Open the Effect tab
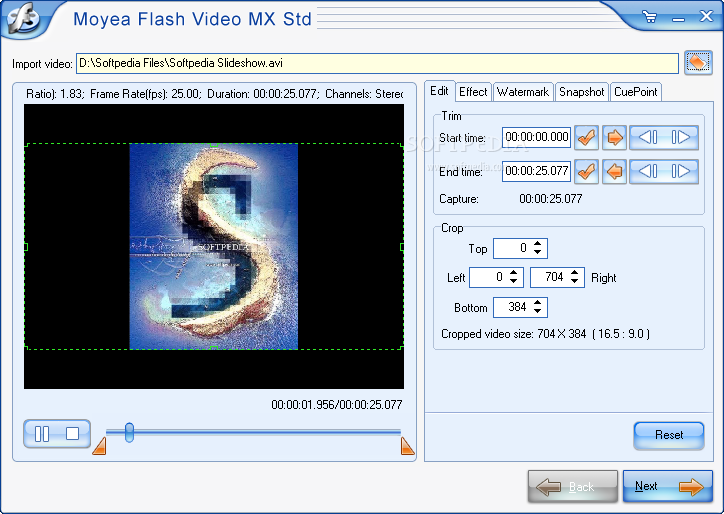Image resolution: width=724 pixels, height=514 pixels. [x=473, y=92]
